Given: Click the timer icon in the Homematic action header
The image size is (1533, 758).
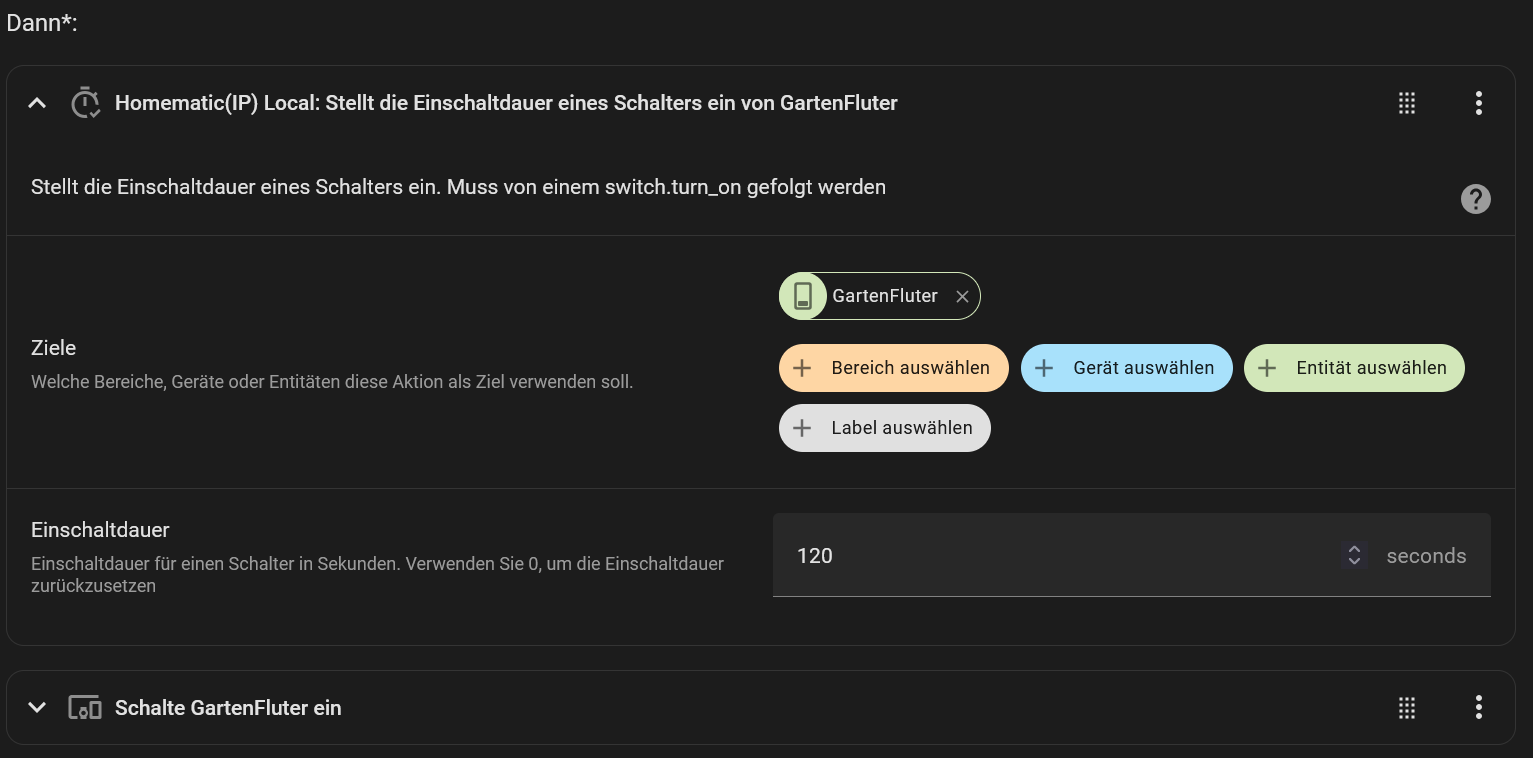Looking at the screenshot, I should click(85, 103).
